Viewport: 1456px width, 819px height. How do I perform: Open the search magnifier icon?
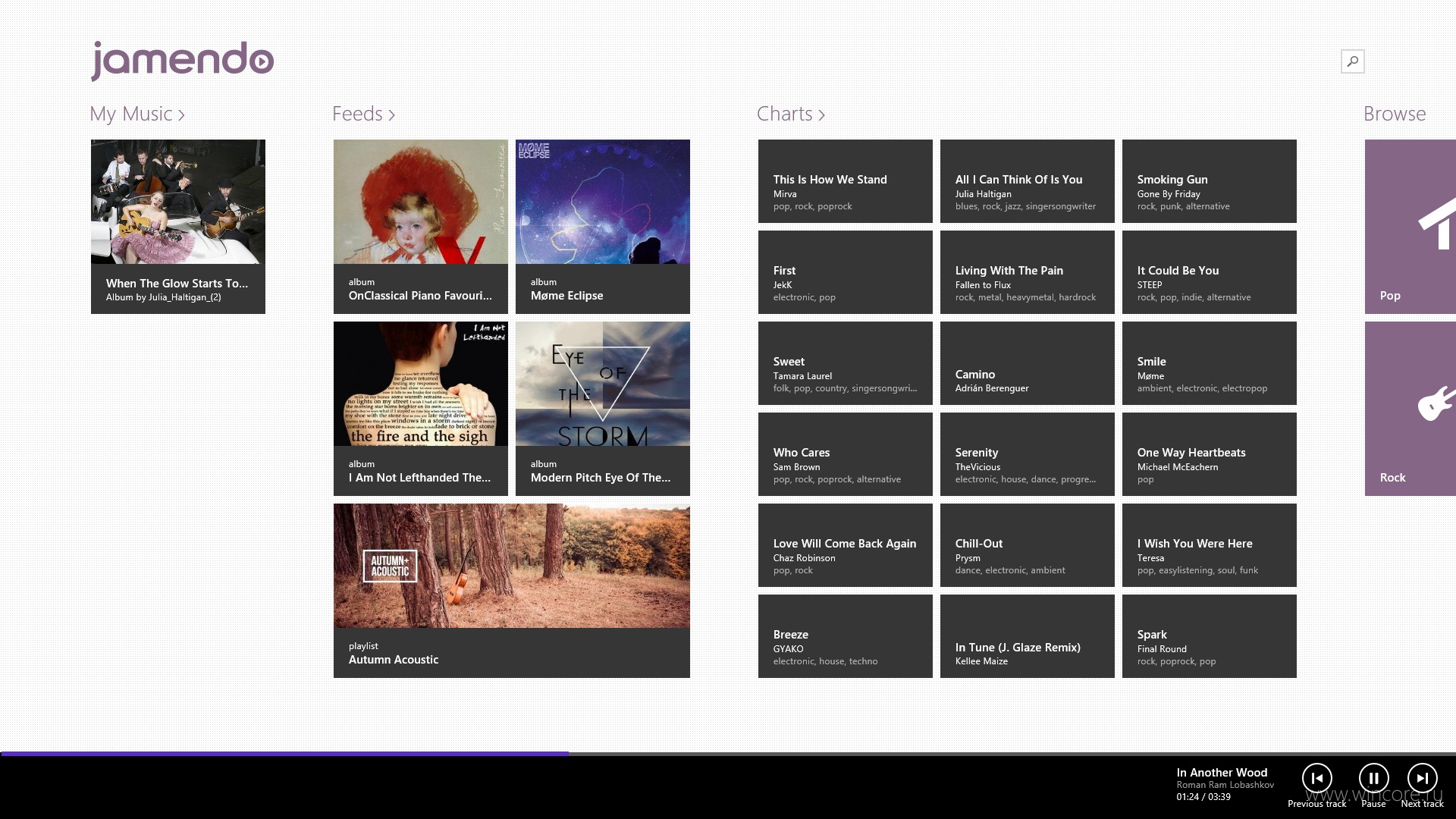click(x=1352, y=61)
